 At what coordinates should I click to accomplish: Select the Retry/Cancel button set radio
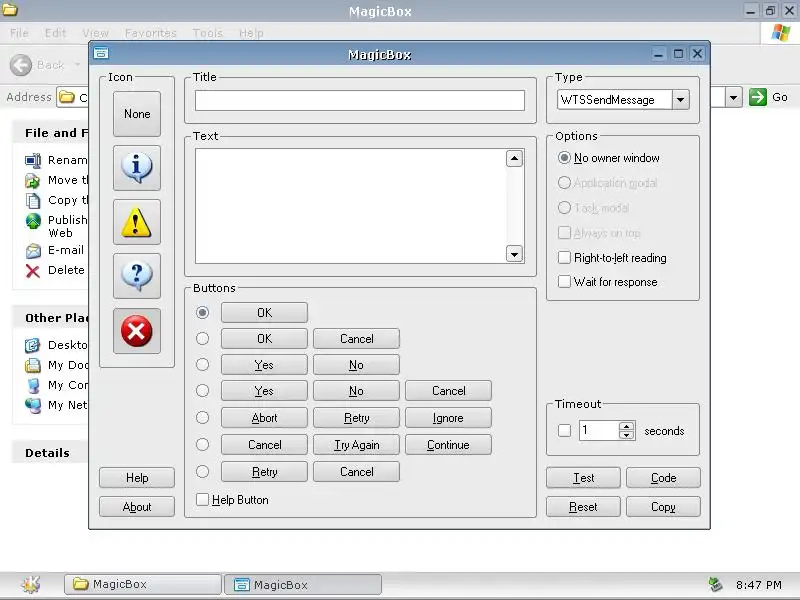coord(203,471)
